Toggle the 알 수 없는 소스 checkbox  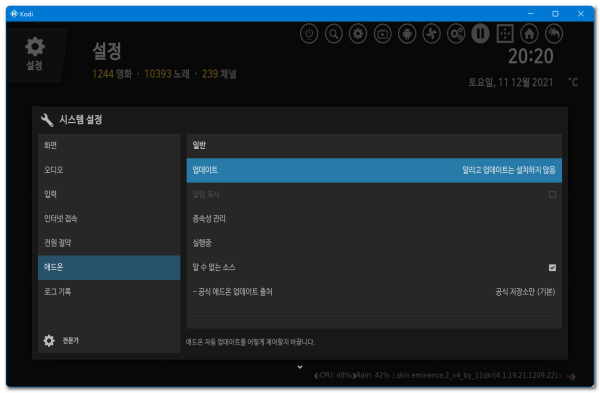tap(552, 267)
